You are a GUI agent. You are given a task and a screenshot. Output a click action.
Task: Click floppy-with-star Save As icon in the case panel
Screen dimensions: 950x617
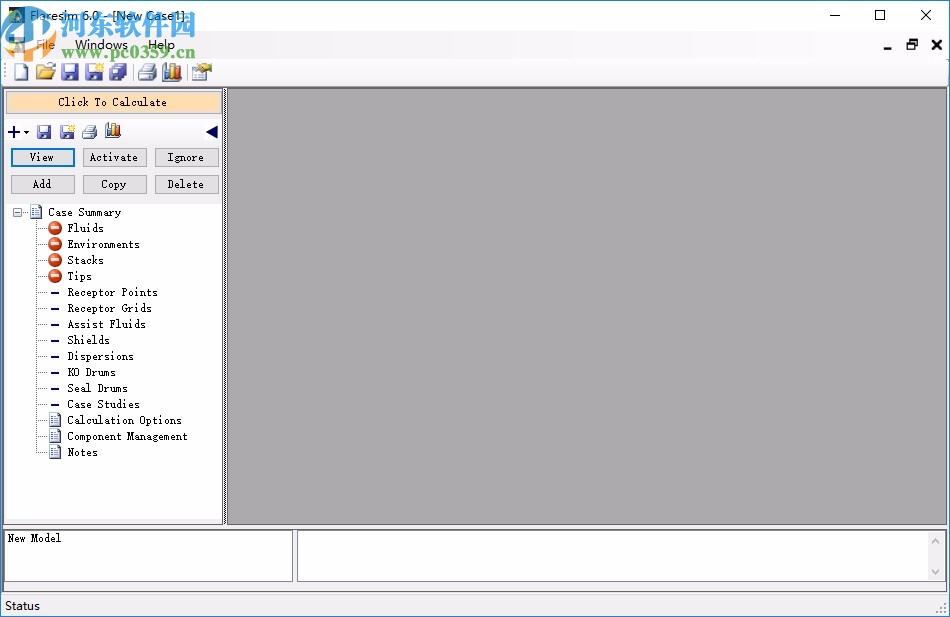click(x=67, y=132)
